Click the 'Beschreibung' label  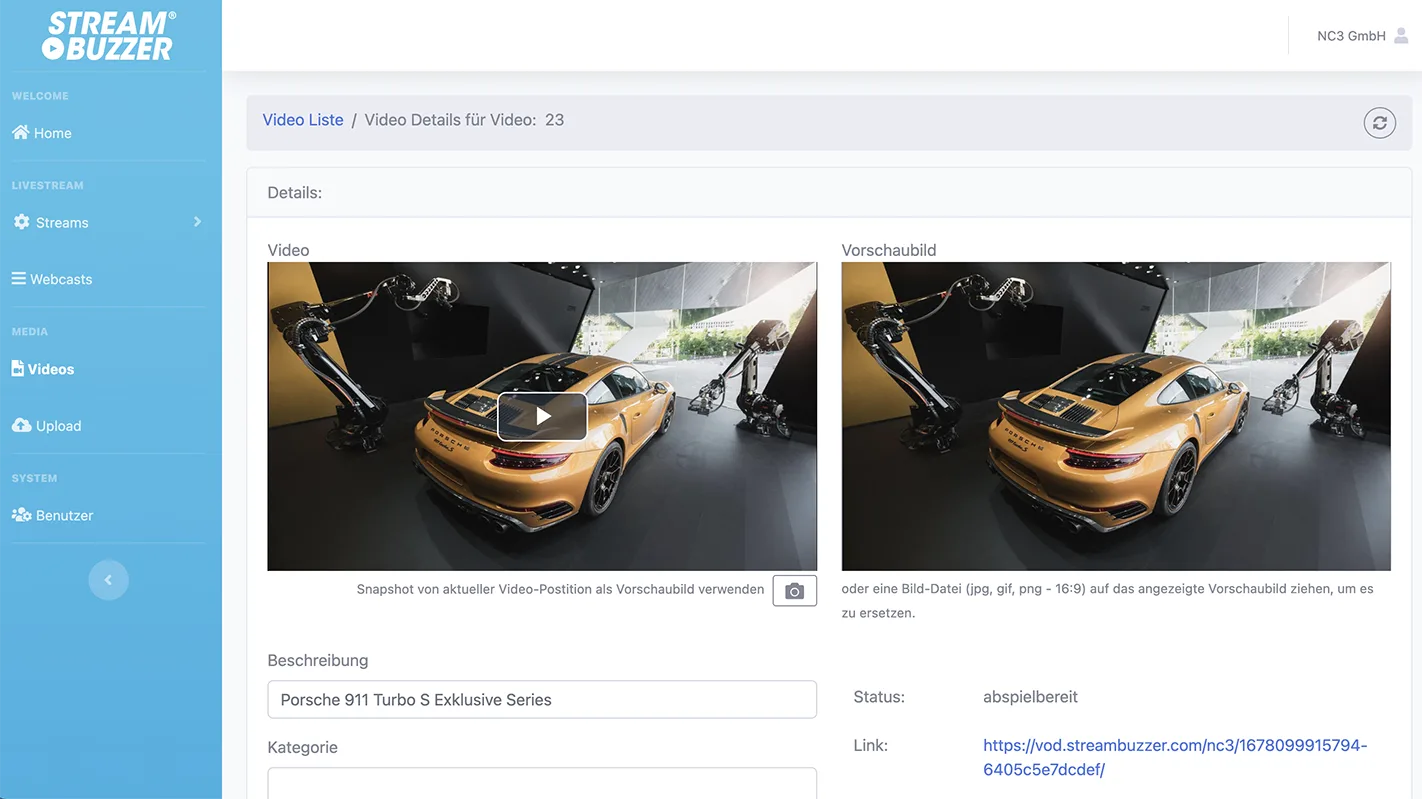point(318,660)
